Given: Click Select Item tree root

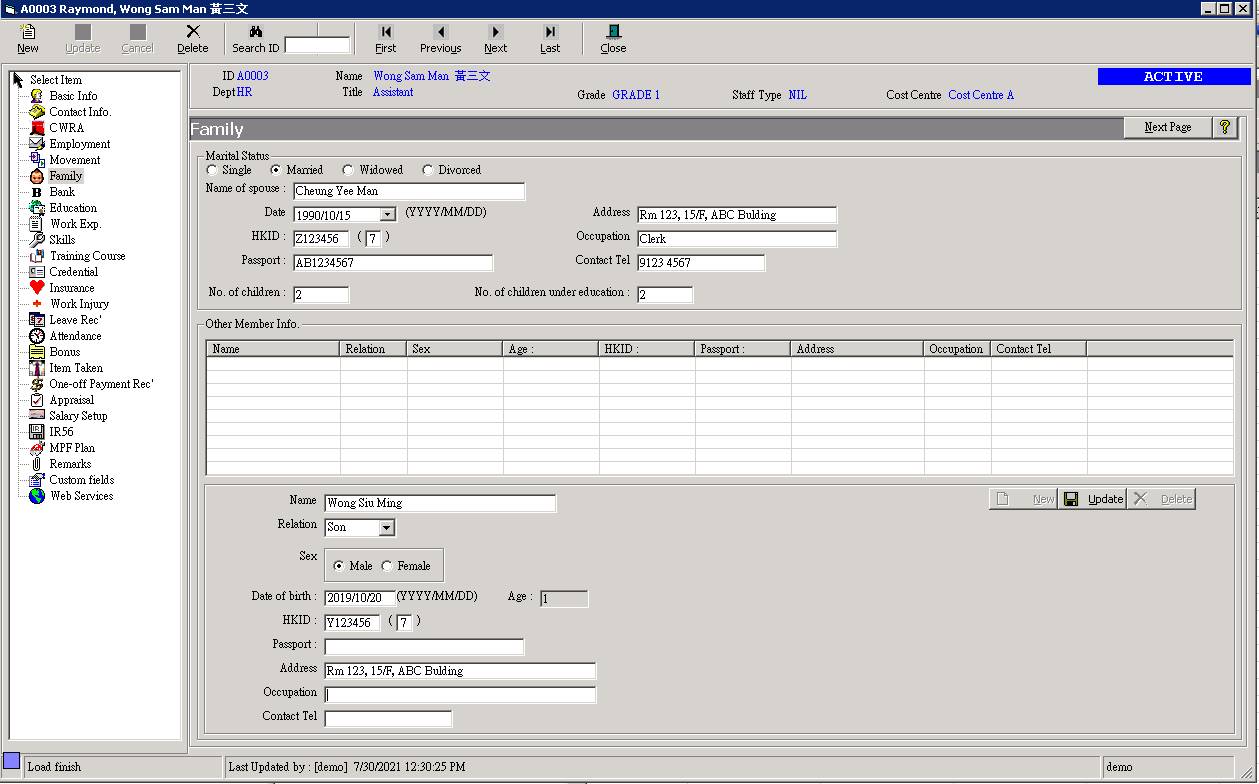Looking at the screenshot, I should point(56,80).
